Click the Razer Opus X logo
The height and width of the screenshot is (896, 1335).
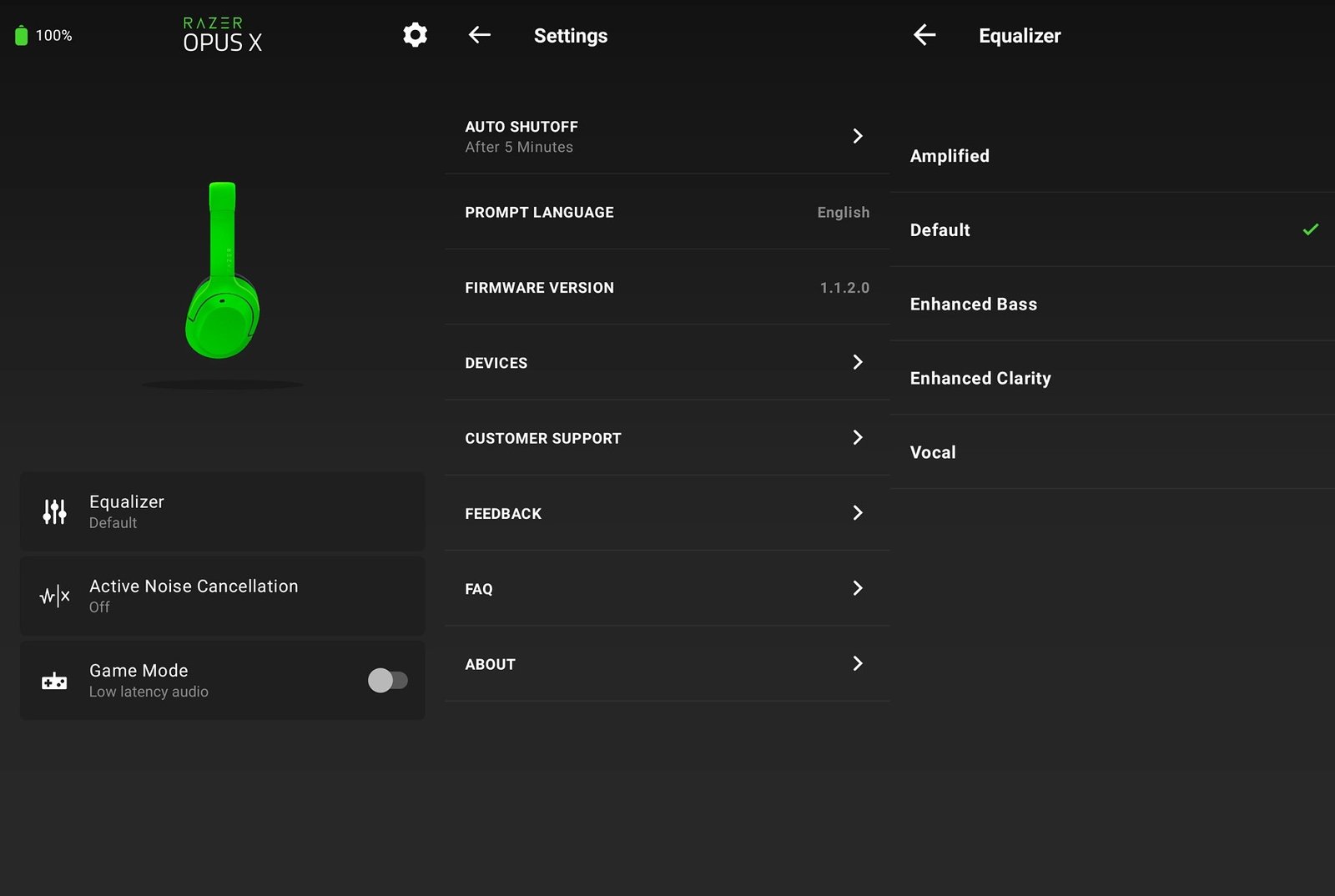pyautogui.click(x=222, y=35)
